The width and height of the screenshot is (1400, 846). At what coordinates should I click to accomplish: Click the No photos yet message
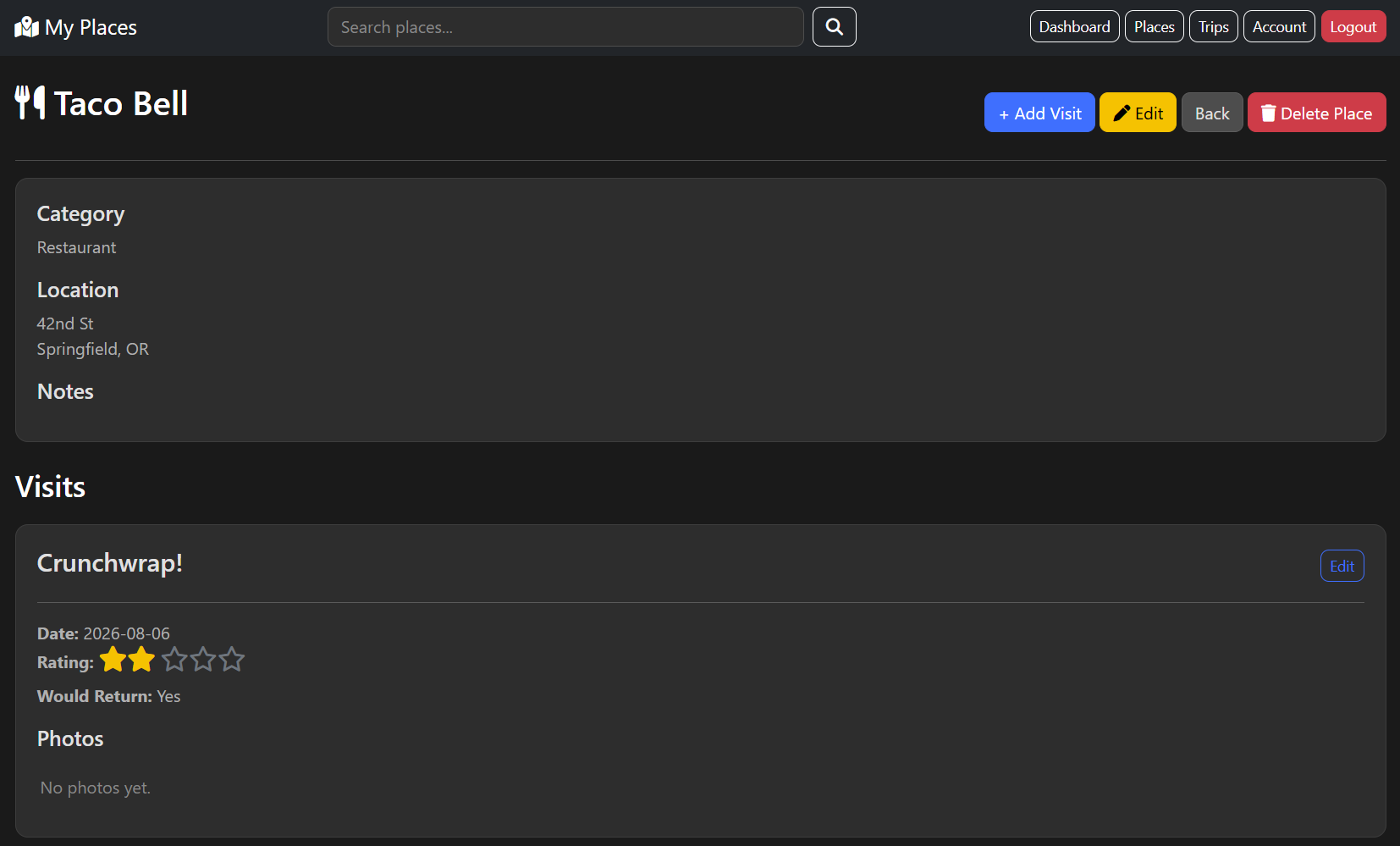pos(96,788)
